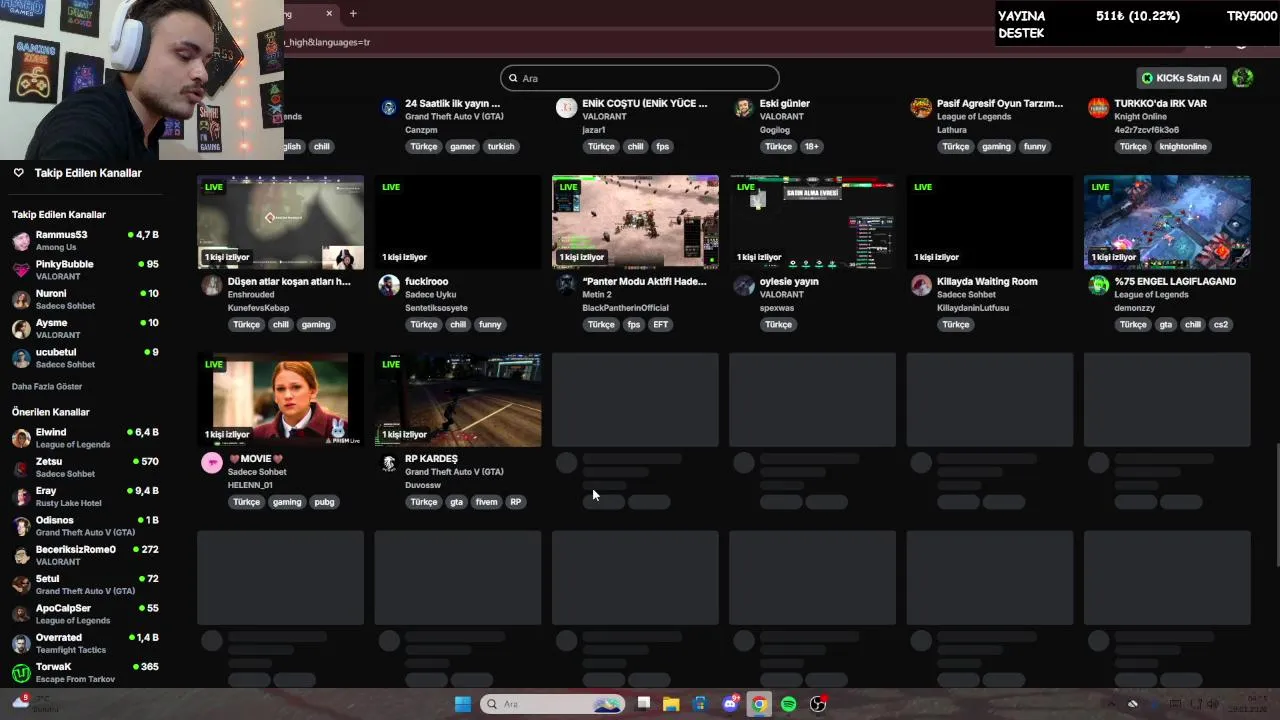Open Aysme followed channel
The height and width of the screenshot is (720, 1280).
85,328
